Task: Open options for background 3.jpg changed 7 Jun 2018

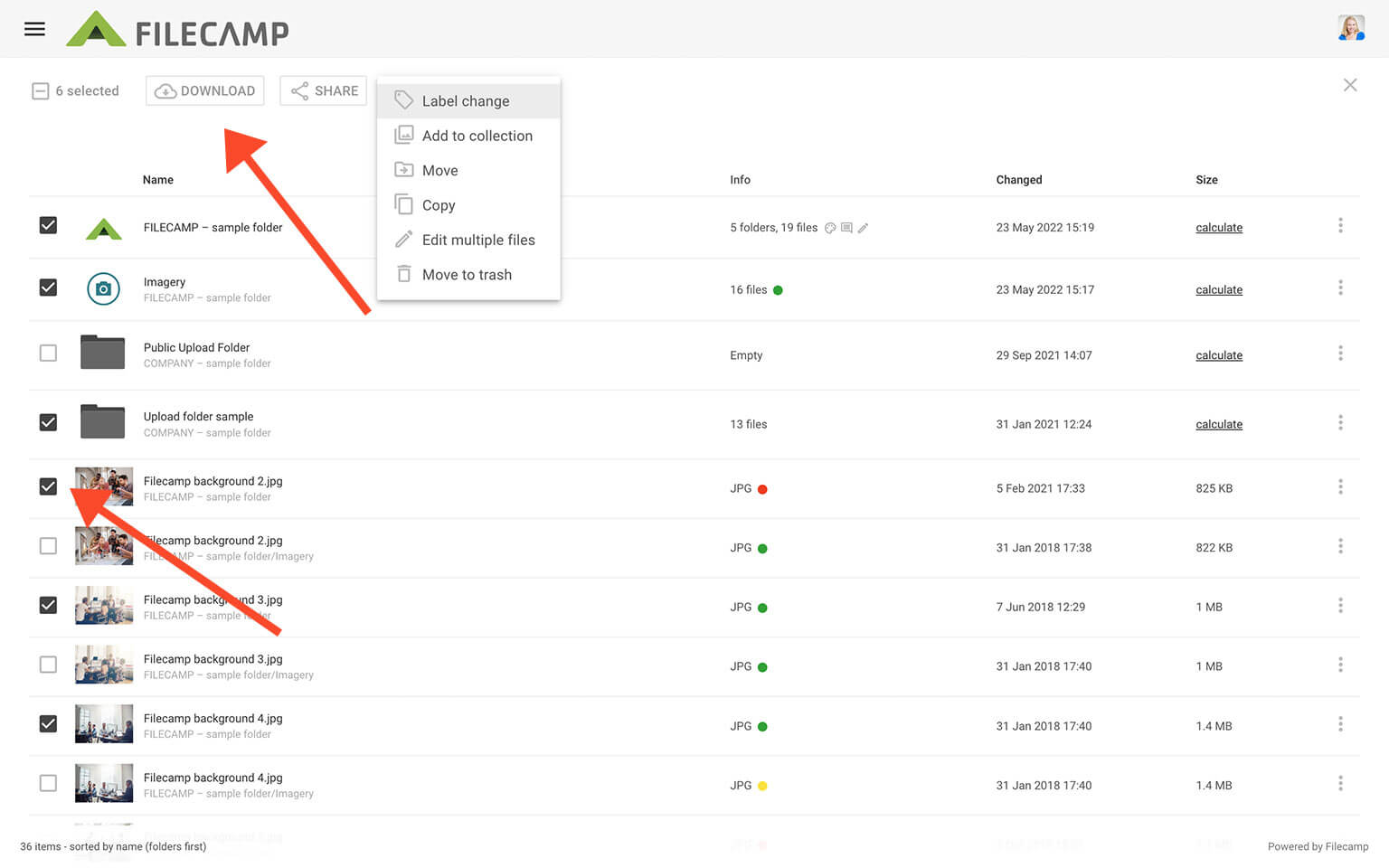Action: coord(1340,605)
